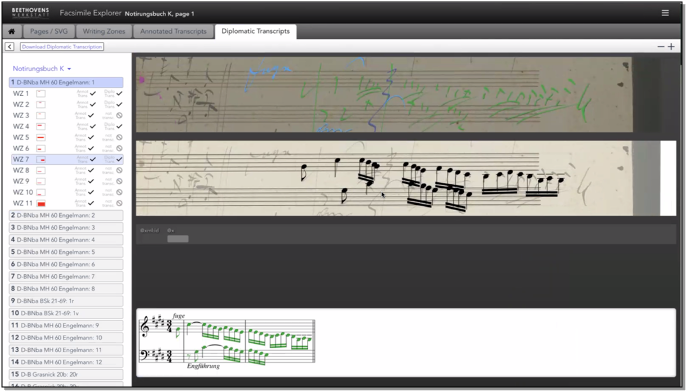
Task: Expand page 10 D-BNba BSk 21-69: 1v
Action: tap(66, 313)
